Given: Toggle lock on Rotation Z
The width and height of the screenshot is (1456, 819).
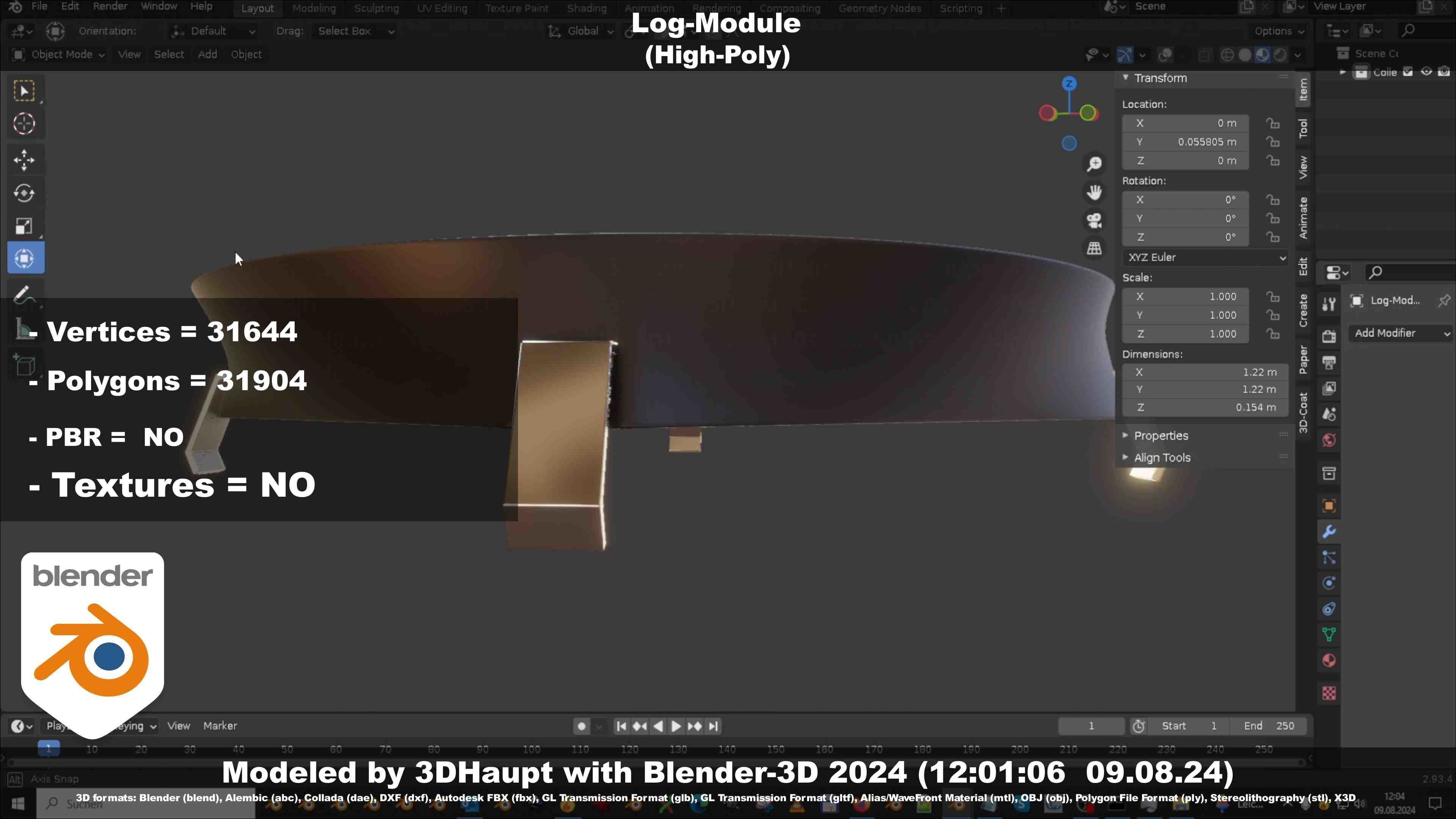Looking at the screenshot, I should [1272, 237].
